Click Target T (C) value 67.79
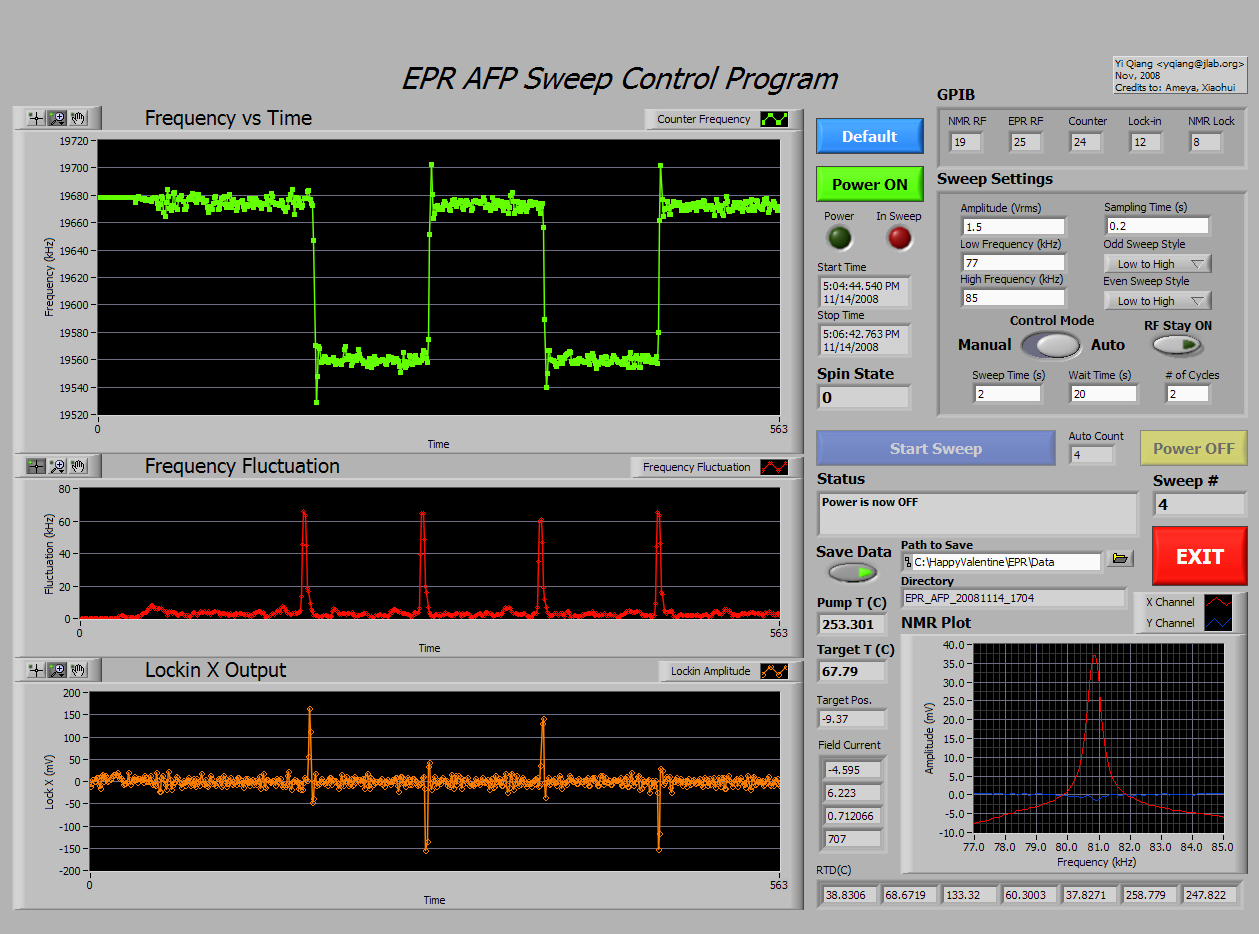 851,671
